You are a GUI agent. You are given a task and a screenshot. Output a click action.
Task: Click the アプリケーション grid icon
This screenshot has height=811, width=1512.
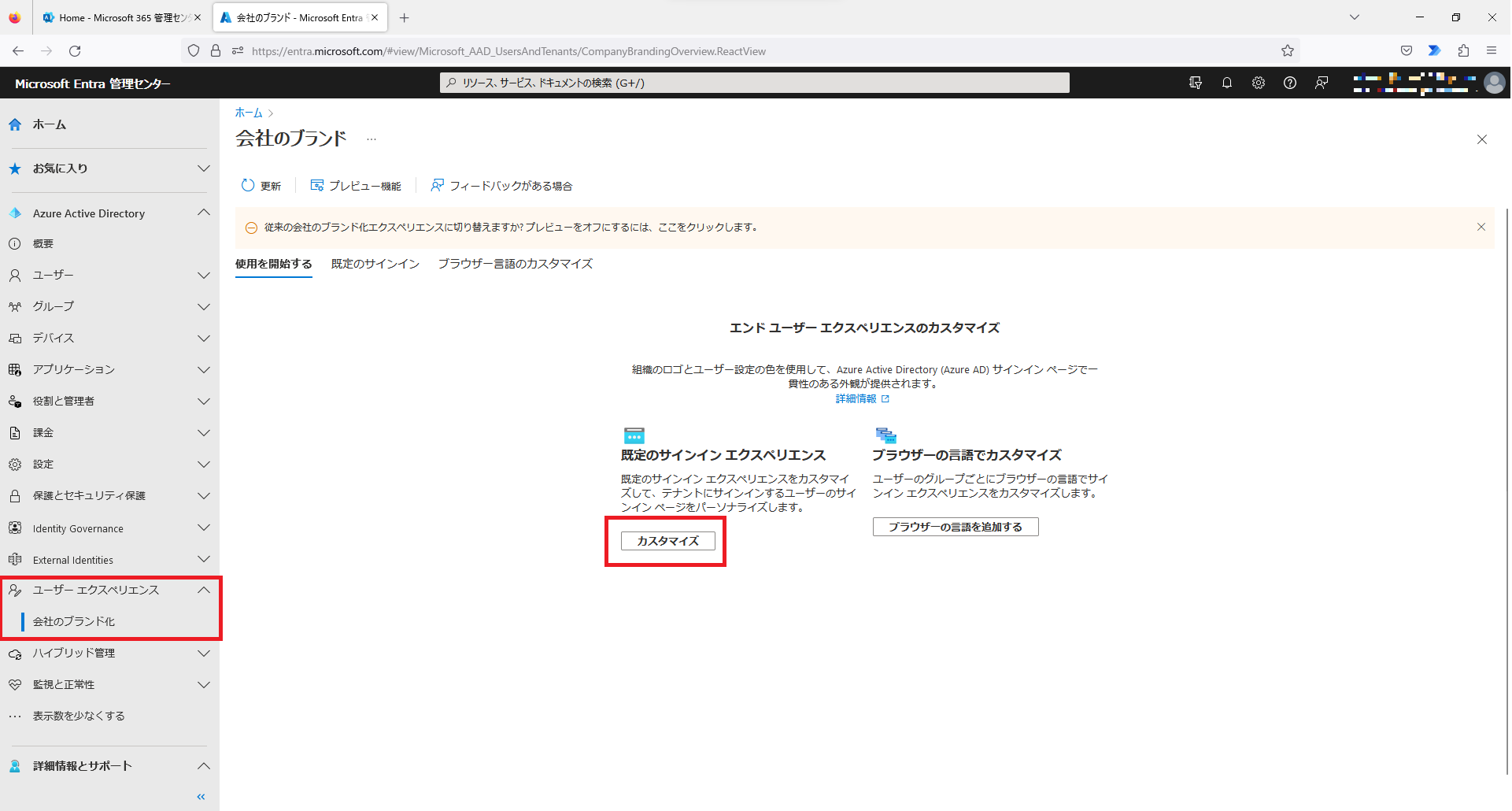[x=15, y=370]
